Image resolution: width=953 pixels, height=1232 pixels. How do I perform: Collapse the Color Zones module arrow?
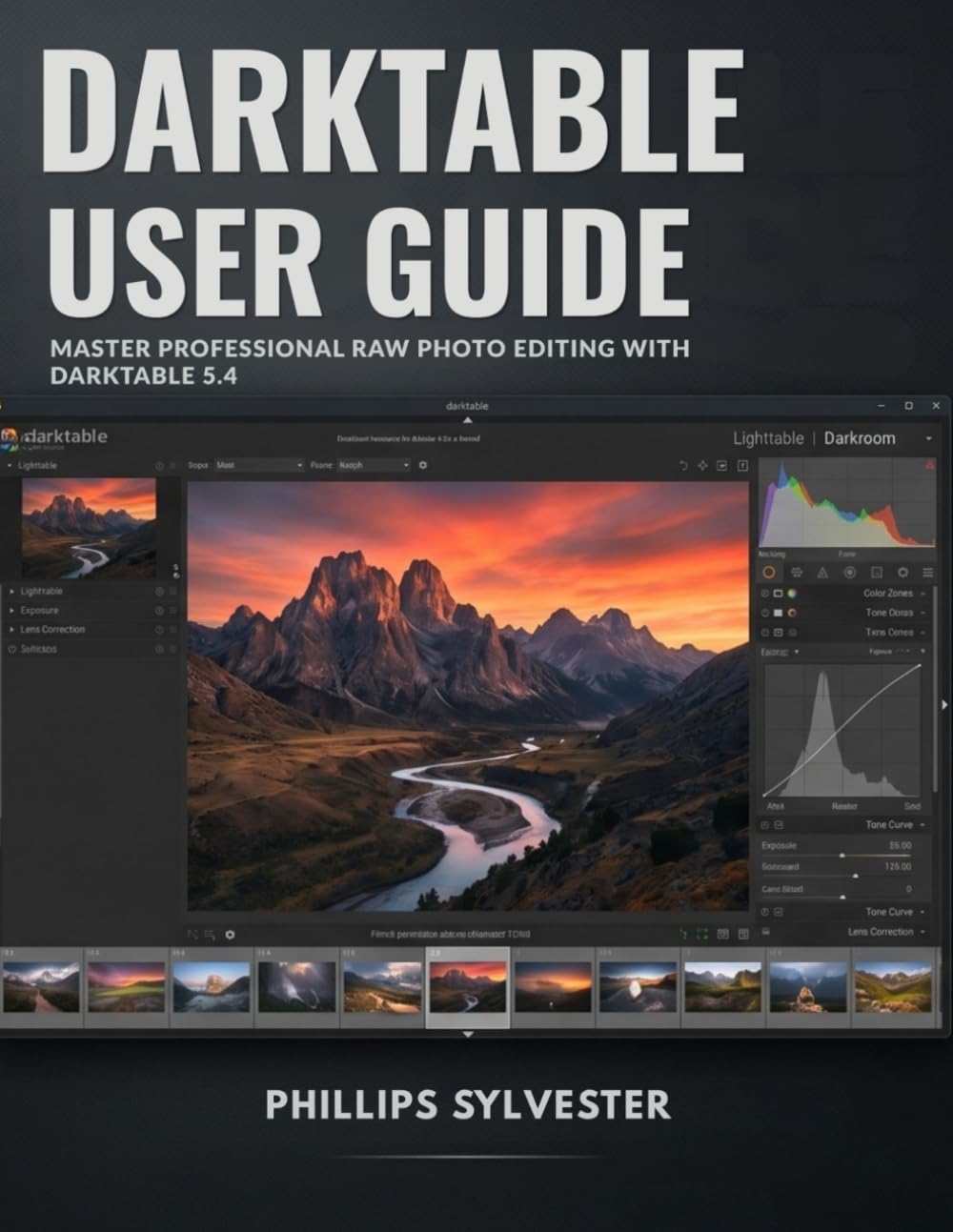923,593
